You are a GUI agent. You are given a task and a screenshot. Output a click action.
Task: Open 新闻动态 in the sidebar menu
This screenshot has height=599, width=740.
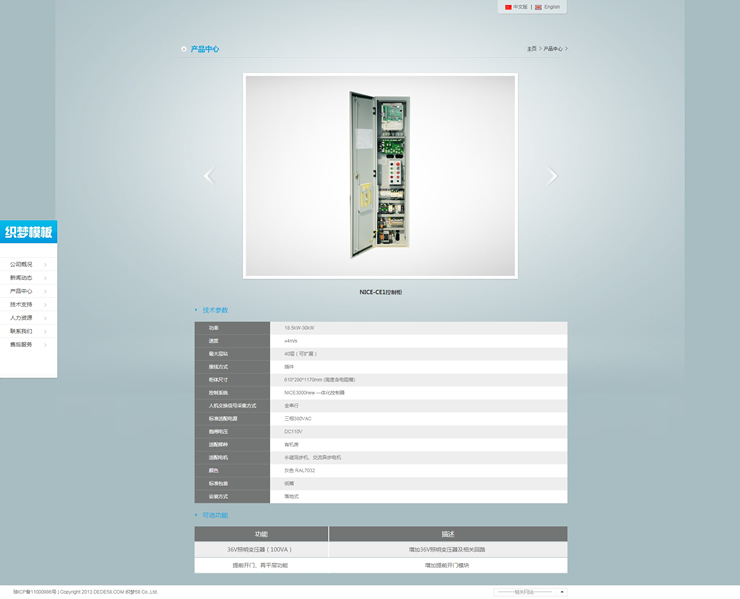coord(21,278)
